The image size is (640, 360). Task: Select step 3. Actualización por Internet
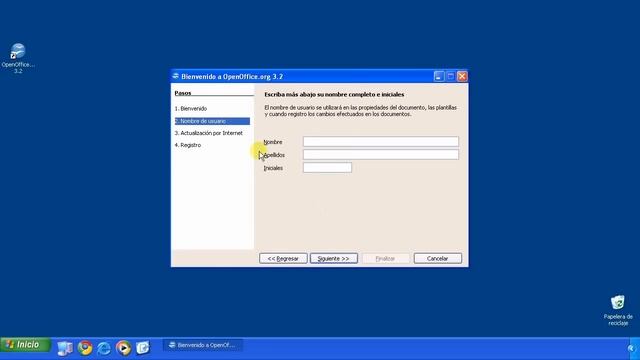point(209,133)
